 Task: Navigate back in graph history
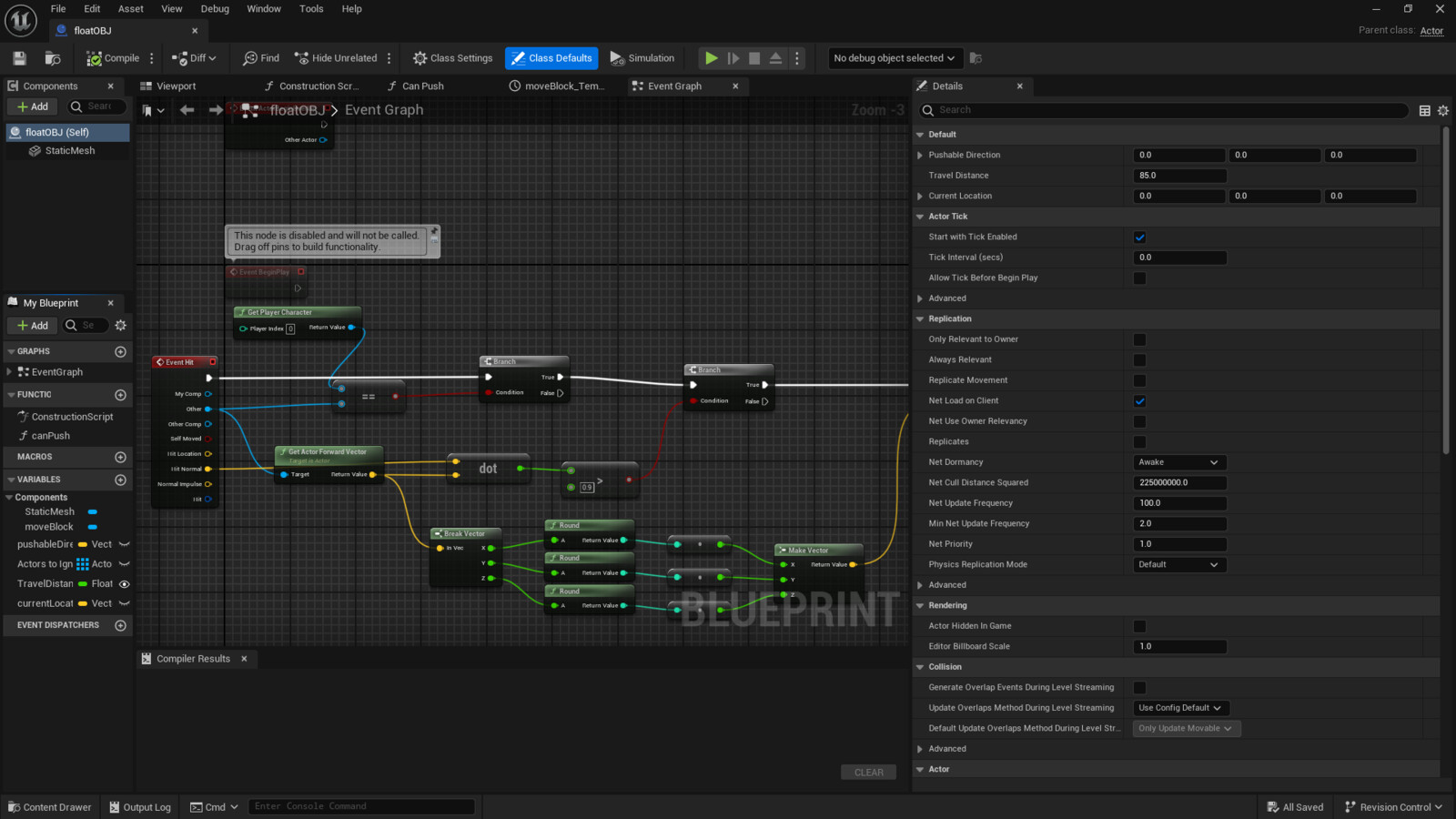pos(187,110)
